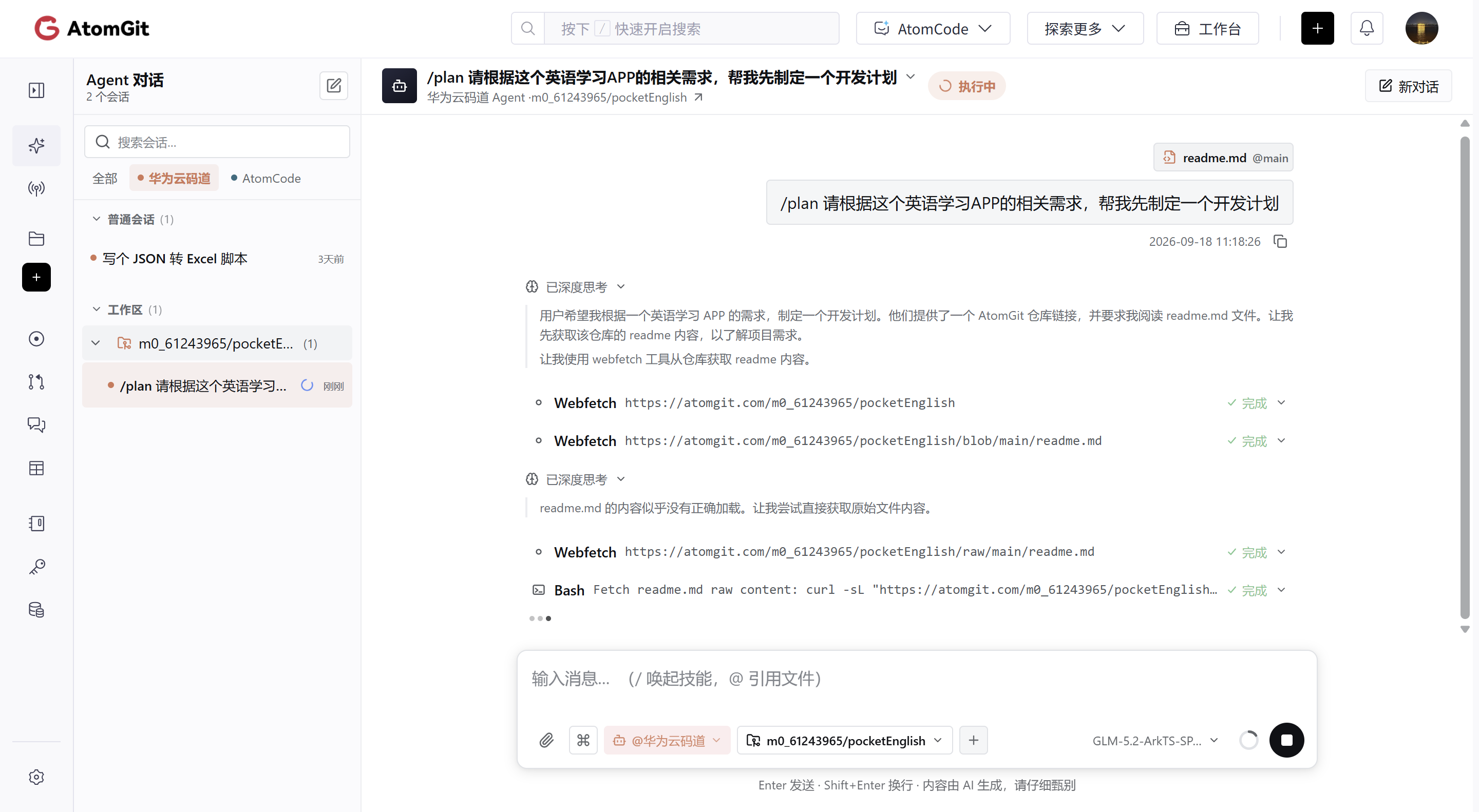
Task: Stop the running agent generation
Action: click(x=1286, y=740)
